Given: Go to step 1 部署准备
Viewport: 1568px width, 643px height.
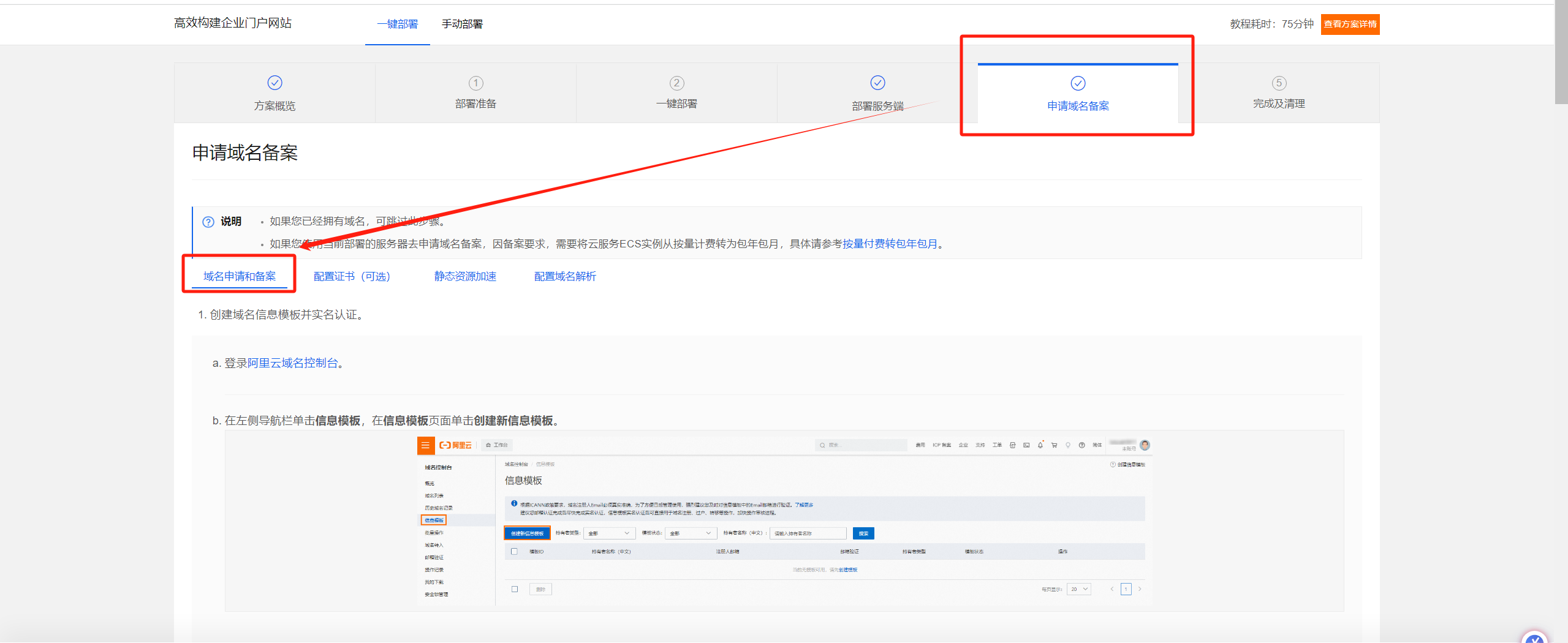Looking at the screenshot, I should pos(475,93).
